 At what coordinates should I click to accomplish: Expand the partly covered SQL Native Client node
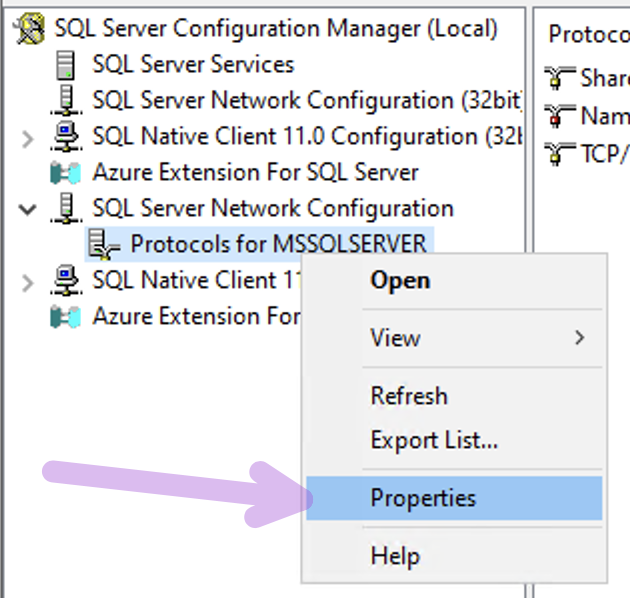(x=27, y=283)
